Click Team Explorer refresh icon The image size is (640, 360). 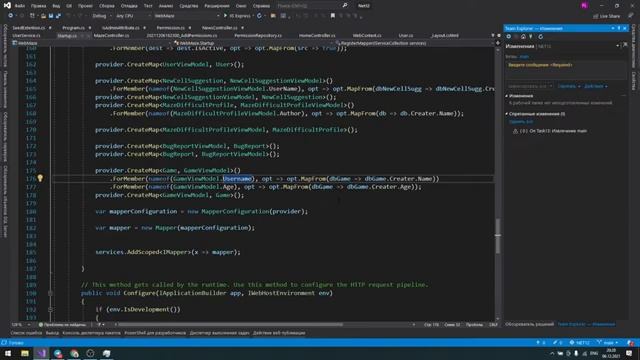click(x=540, y=37)
